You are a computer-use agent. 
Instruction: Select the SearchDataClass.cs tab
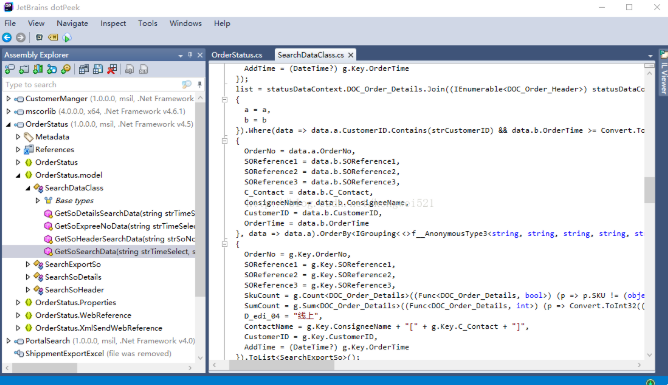point(311,55)
